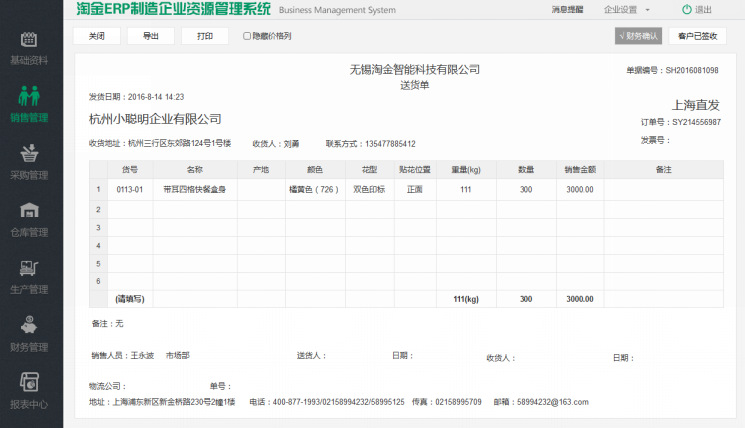Click the 橘黄色（726） color cell
745x428 pixels.
pyautogui.click(x=315, y=189)
